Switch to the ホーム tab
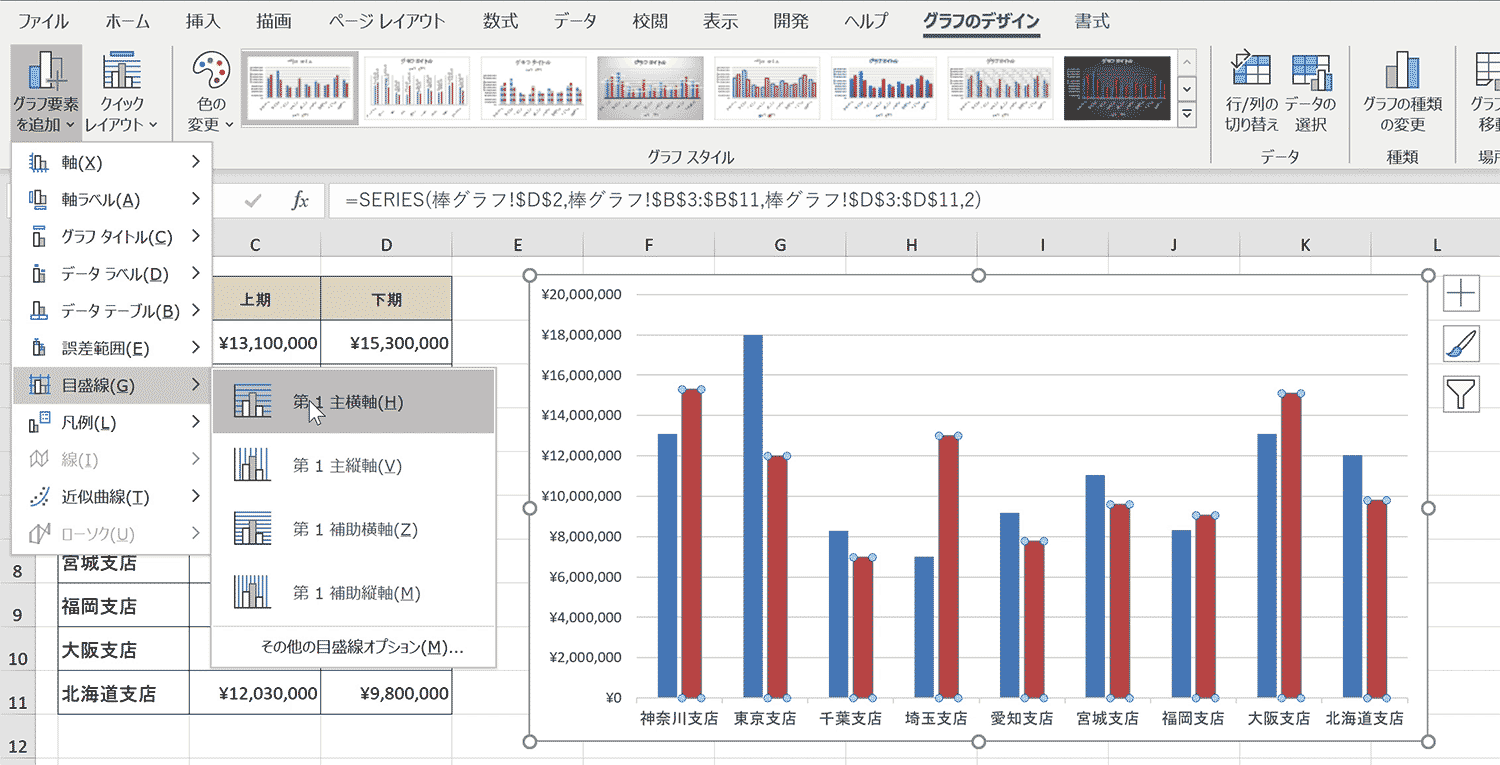Image resolution: width=1500 pixels, height=765 pixels. point(129,21)
